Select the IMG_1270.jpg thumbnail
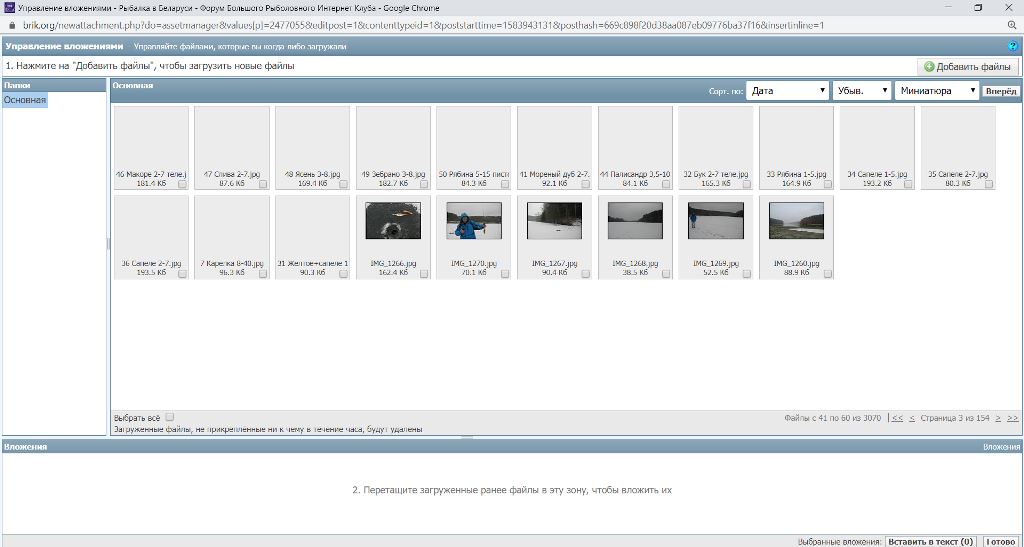The height and width of the screenshot is (547, 1024). [x=473, y=221]
